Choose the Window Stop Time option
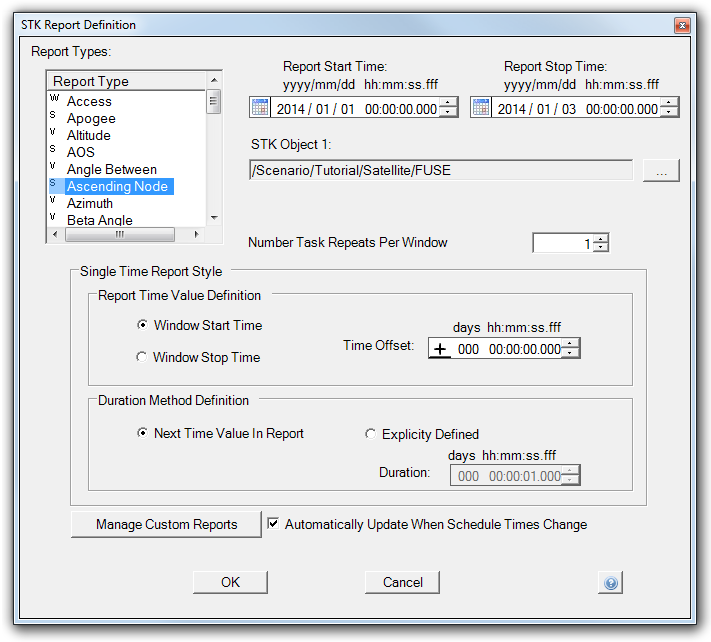Screen dimensions: 711x642 click(x=142, y=357)
